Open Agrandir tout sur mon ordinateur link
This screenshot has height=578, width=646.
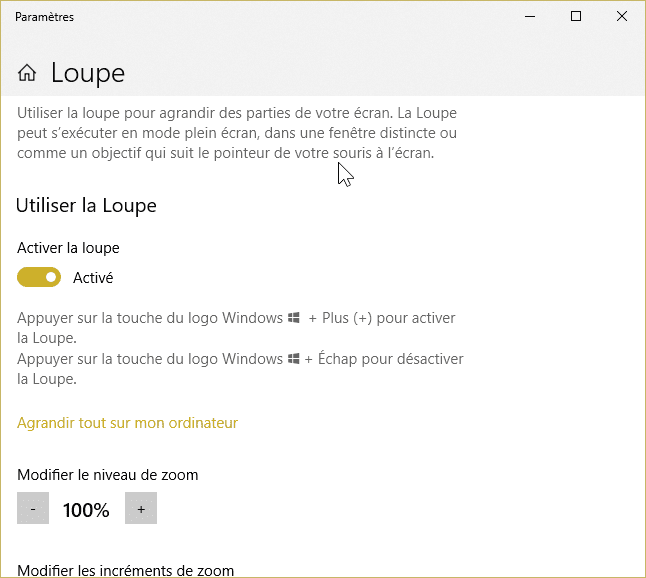[x=127, y=423]
